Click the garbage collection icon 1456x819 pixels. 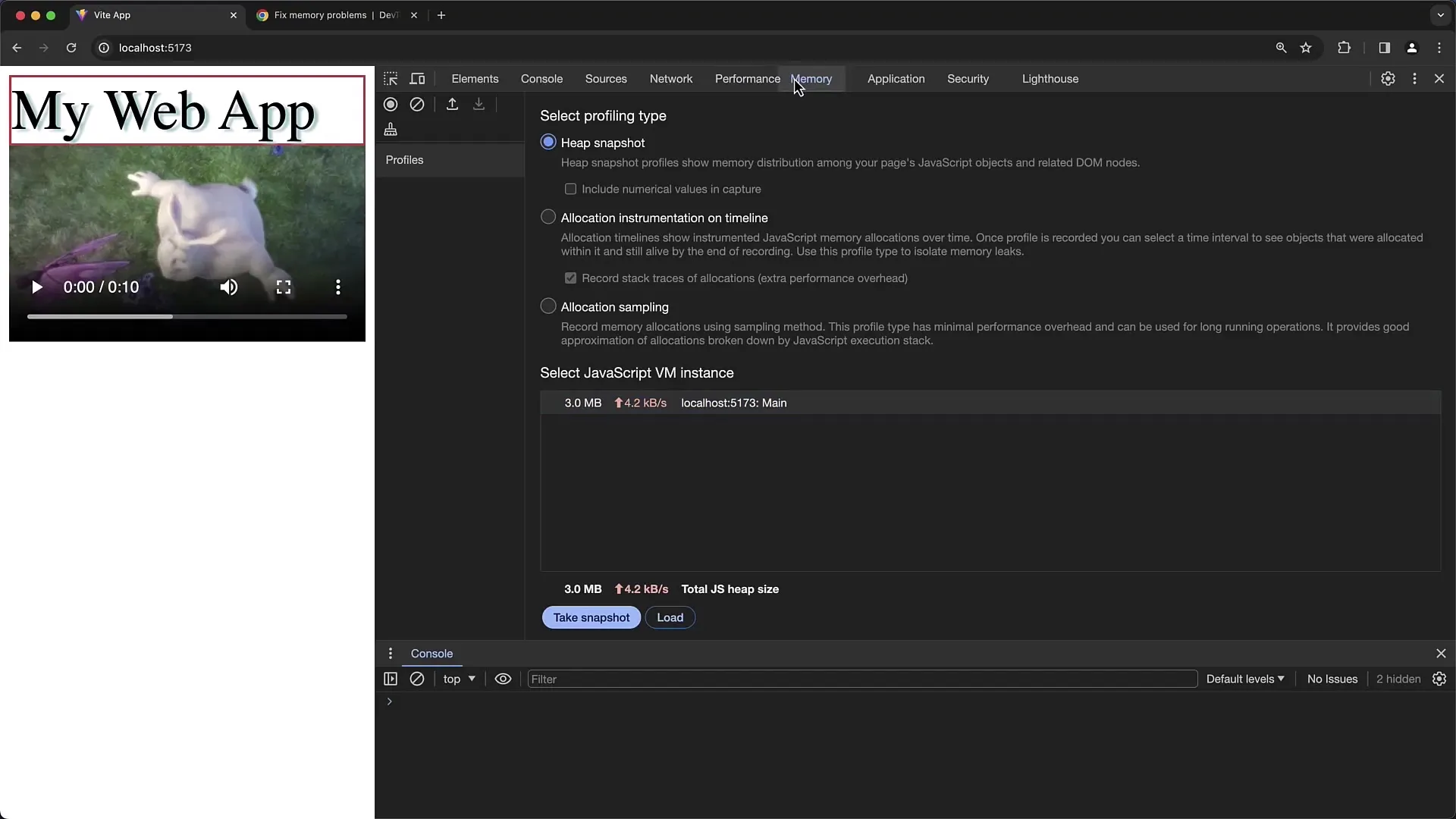coord(390,130)
